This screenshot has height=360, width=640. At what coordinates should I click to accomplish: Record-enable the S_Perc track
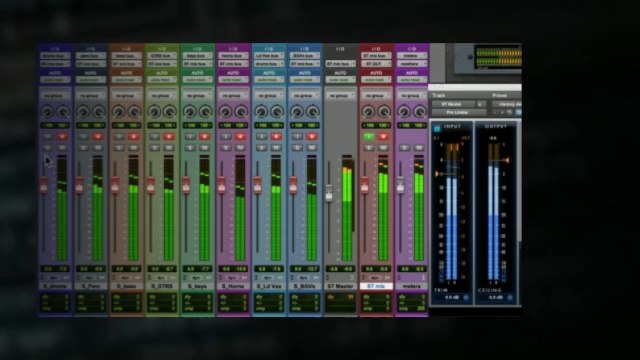point(98,136)
